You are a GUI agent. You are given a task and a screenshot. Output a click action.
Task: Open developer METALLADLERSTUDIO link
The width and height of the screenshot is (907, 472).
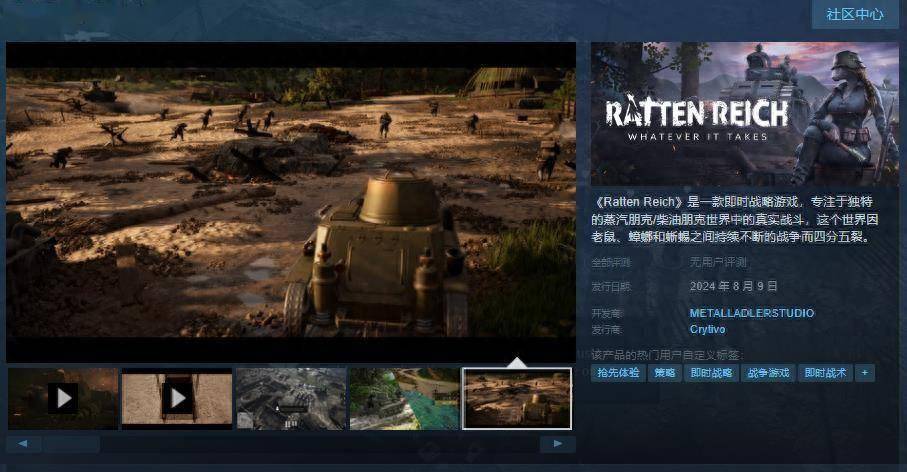tap(751, 313)
